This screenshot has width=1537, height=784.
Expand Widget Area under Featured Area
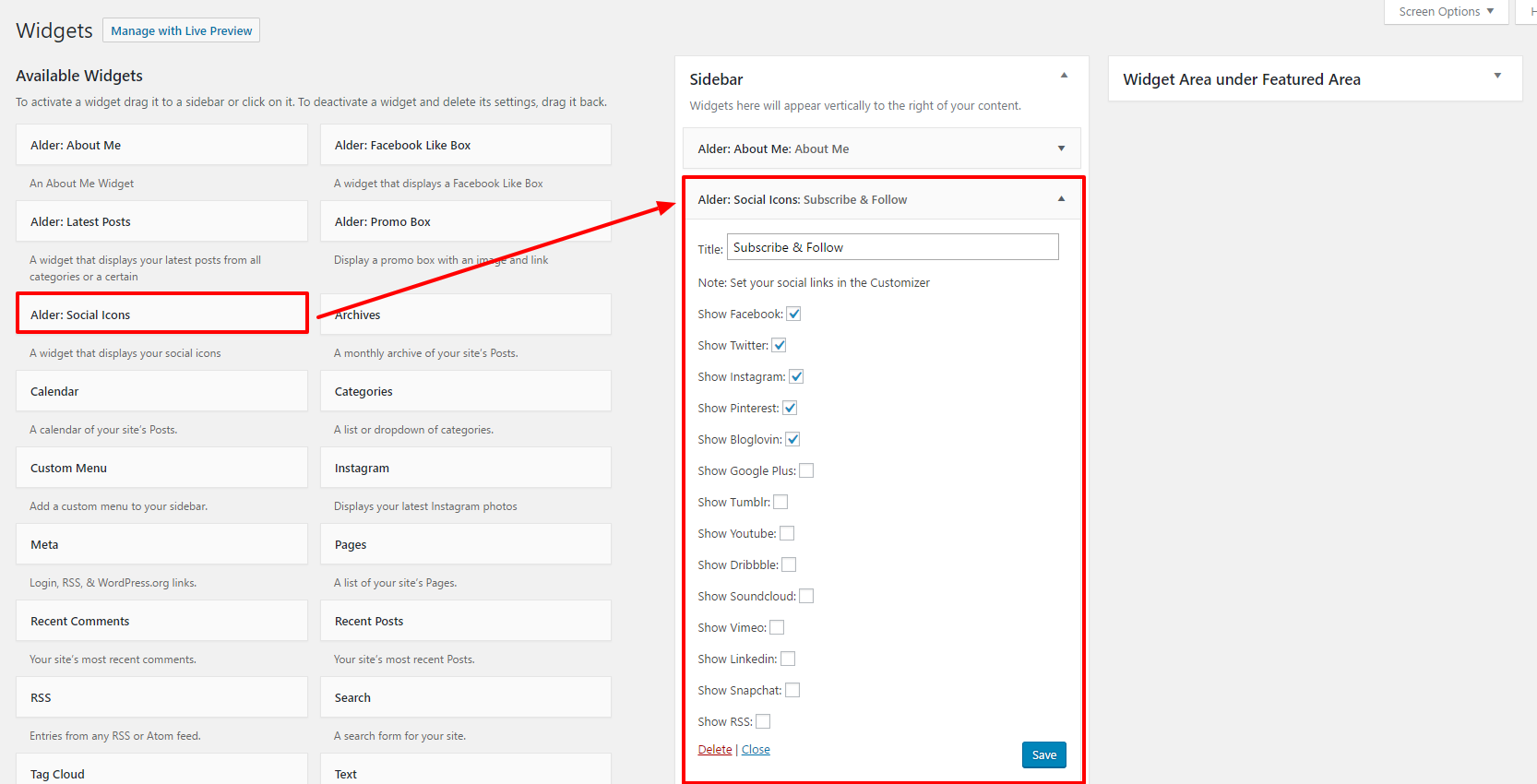[1497, 76]
